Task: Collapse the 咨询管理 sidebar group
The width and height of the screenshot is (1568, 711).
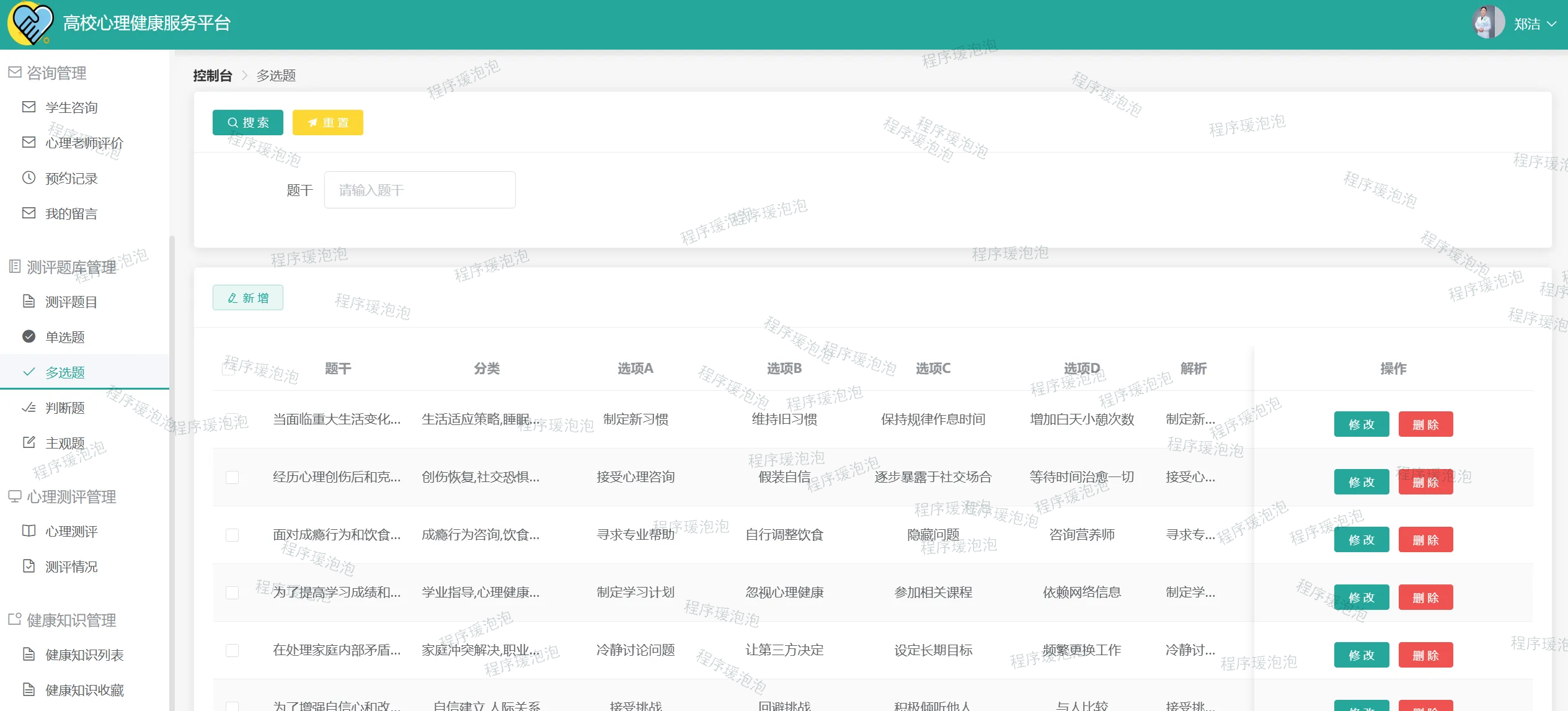Action: (x=56, y=73)
